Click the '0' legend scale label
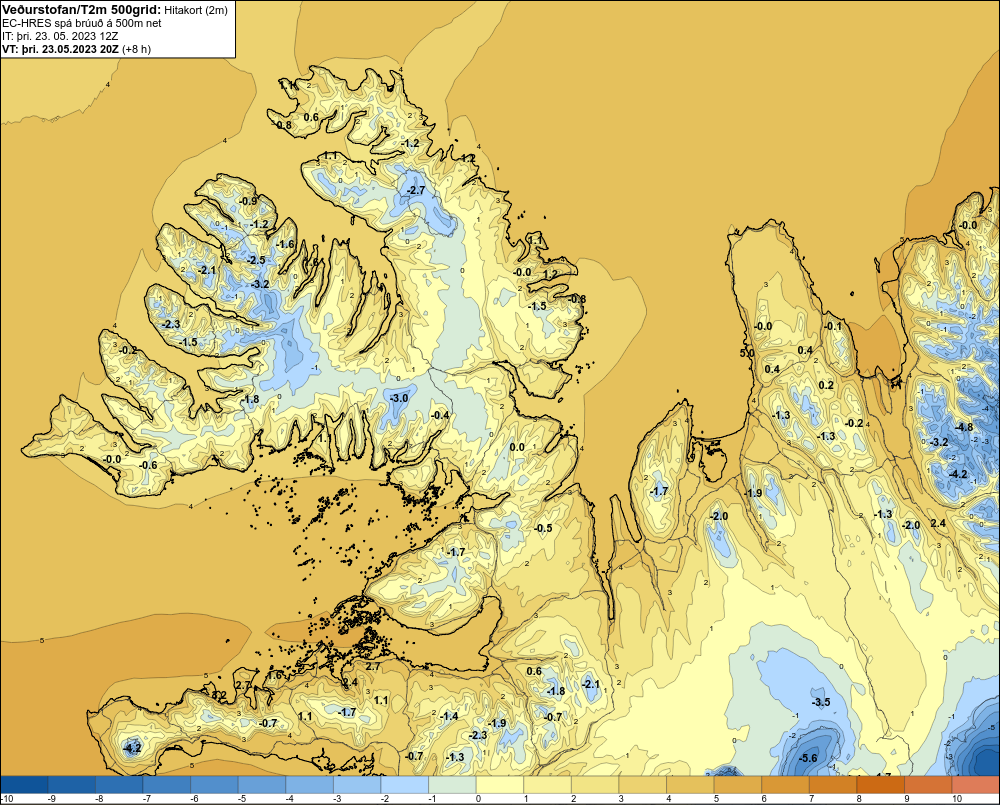The width and height of the screenshot is (1000, 805). (x=478, y=799)
